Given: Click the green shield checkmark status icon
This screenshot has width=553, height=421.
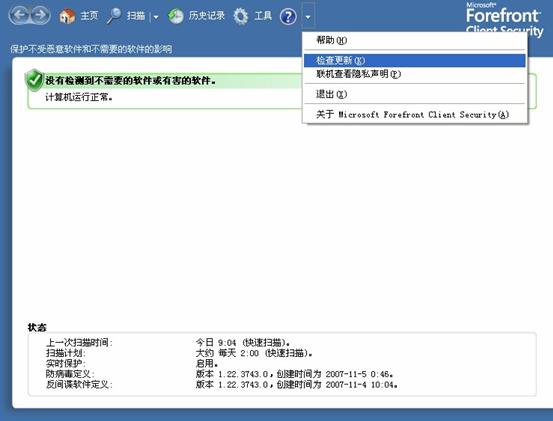Looking at the screenshot, I should [34, 80].
